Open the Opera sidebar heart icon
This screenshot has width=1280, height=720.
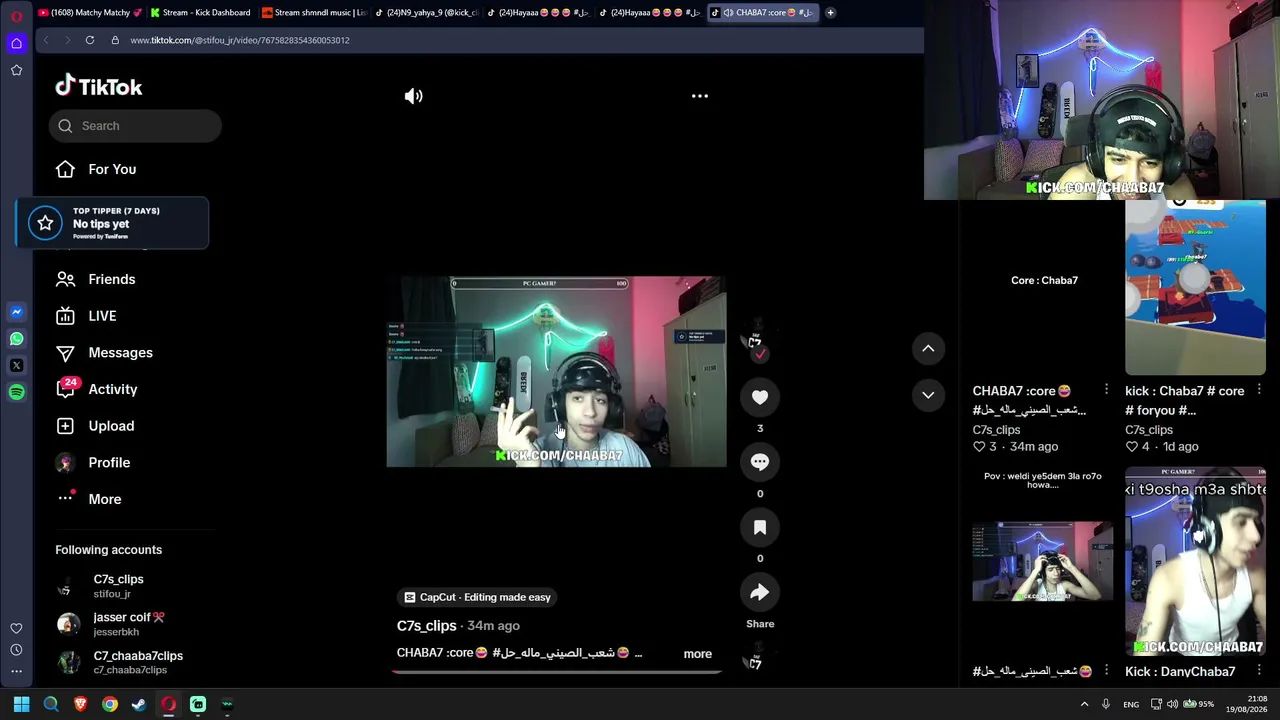pos(16,628)
